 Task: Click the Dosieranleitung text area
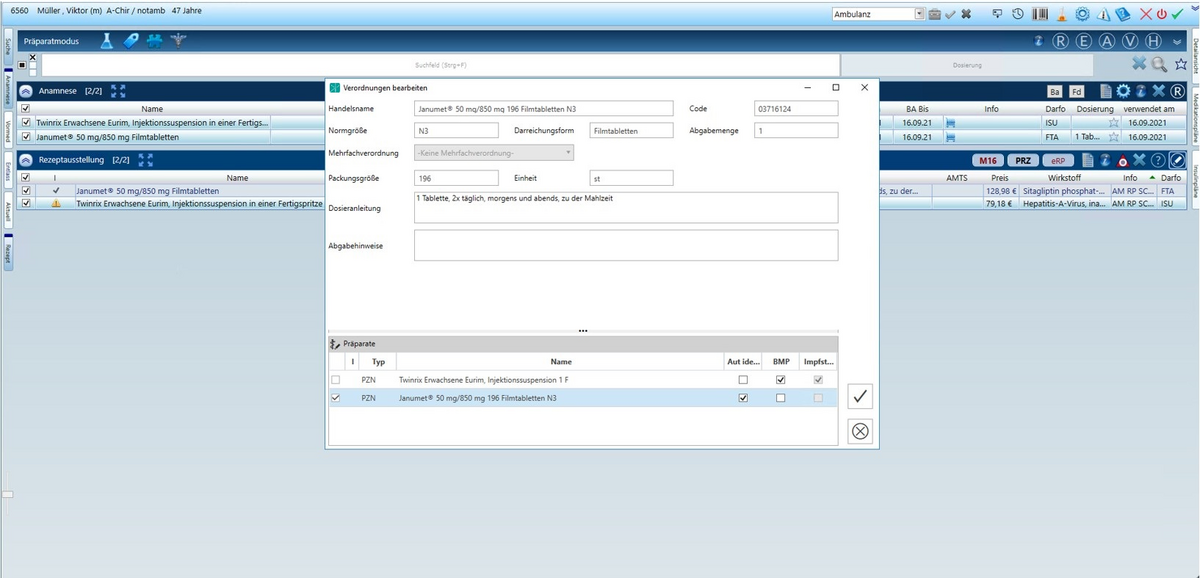626,208
